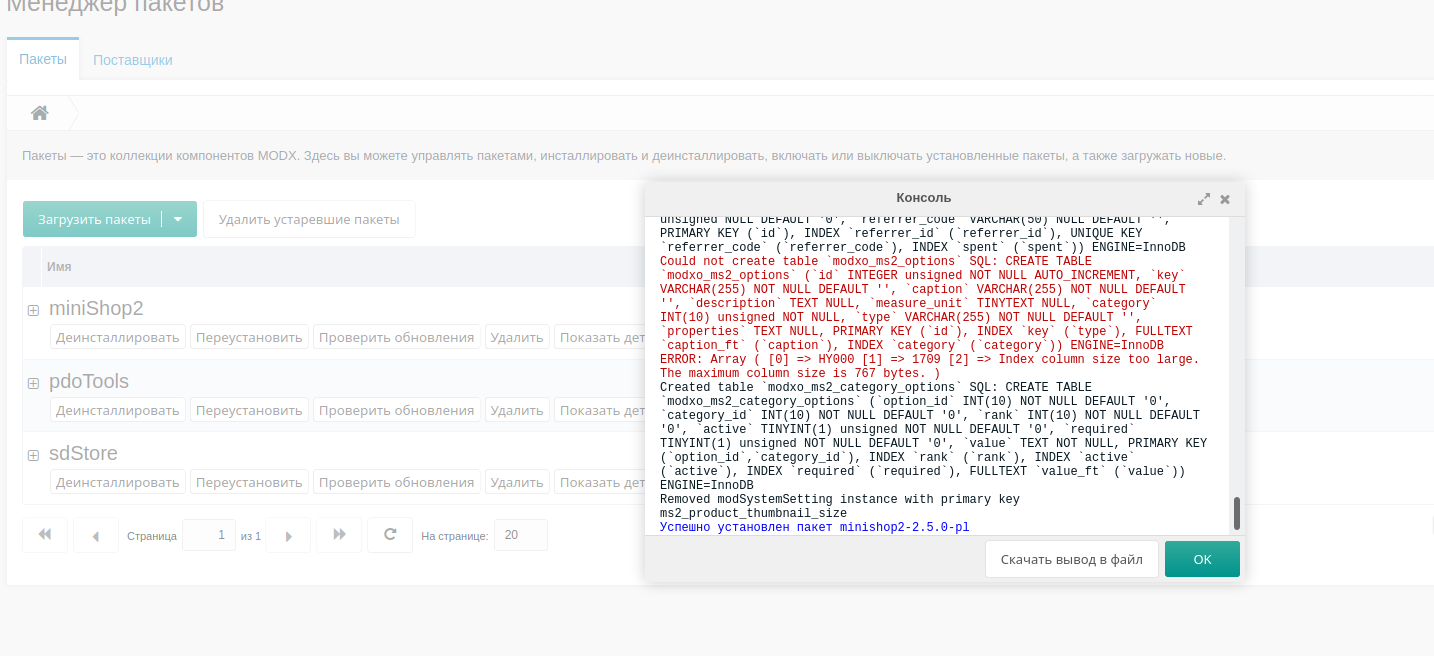Close the console dialog

1225,199
